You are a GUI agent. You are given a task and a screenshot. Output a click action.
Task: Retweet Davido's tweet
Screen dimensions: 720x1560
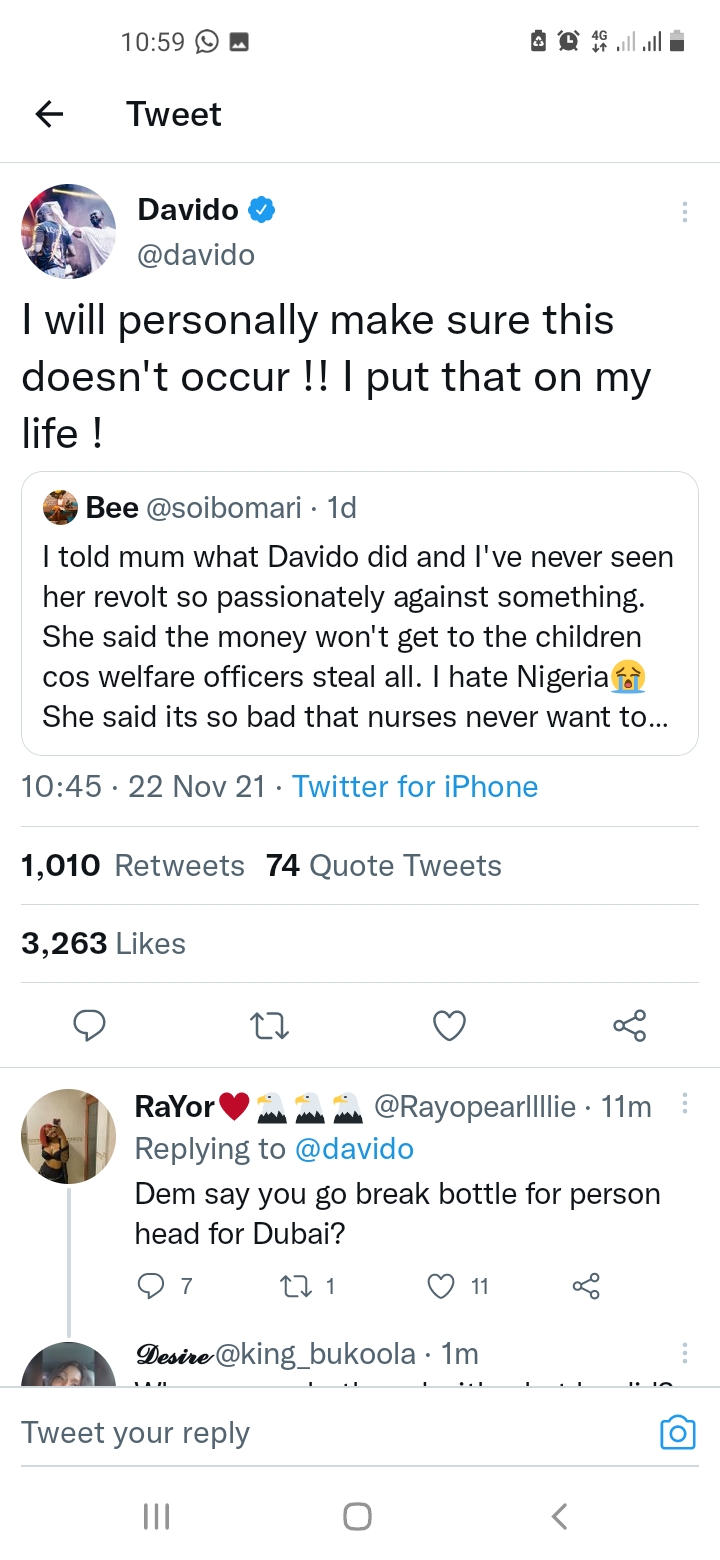click(x=270, y=1025)
